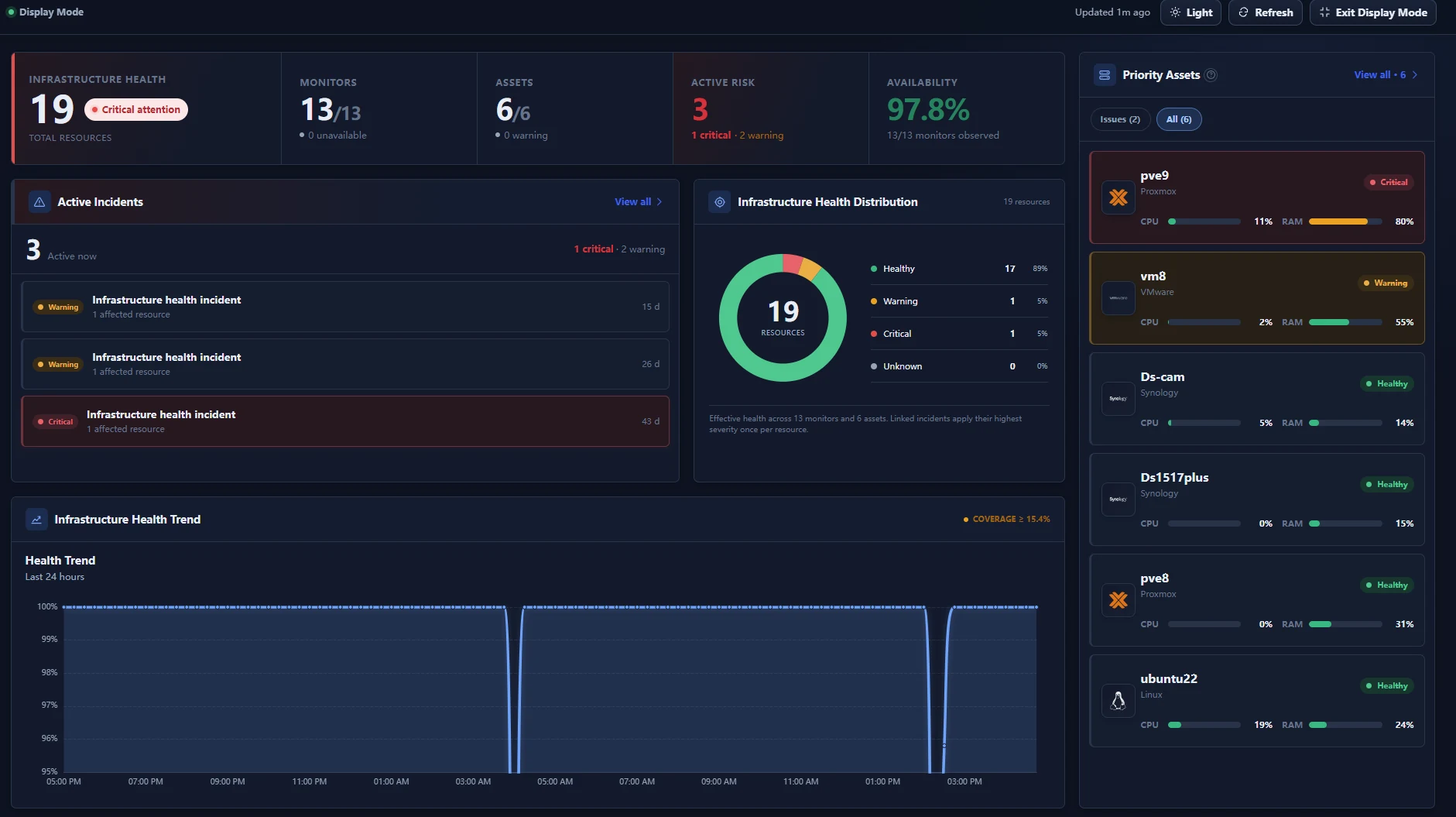The image size is (1456, 817).
Task: Click the 97.8% availability value
Action: pyautogui.click(x=928, y=110)
